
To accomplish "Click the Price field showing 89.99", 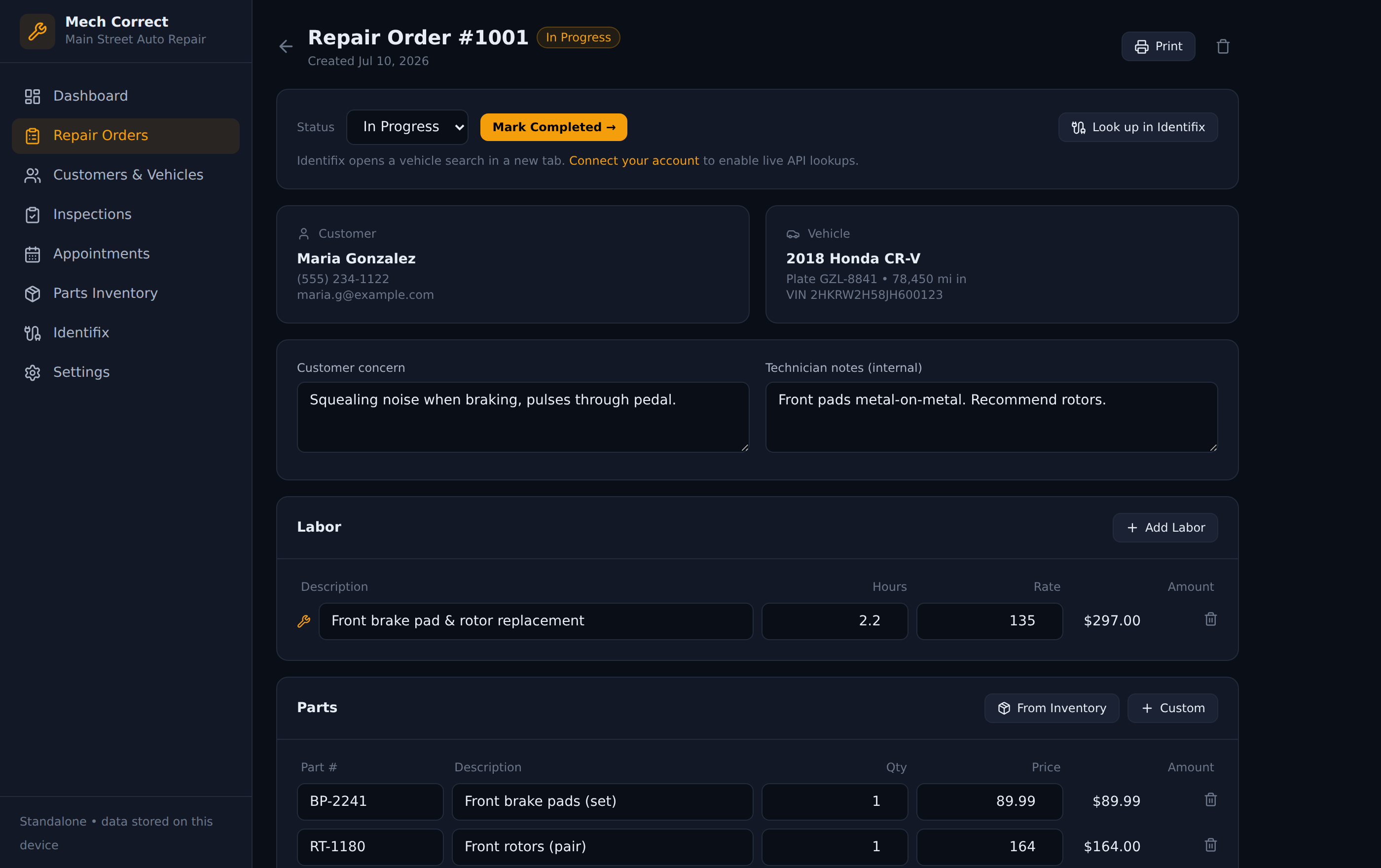I will coord(989,801).
